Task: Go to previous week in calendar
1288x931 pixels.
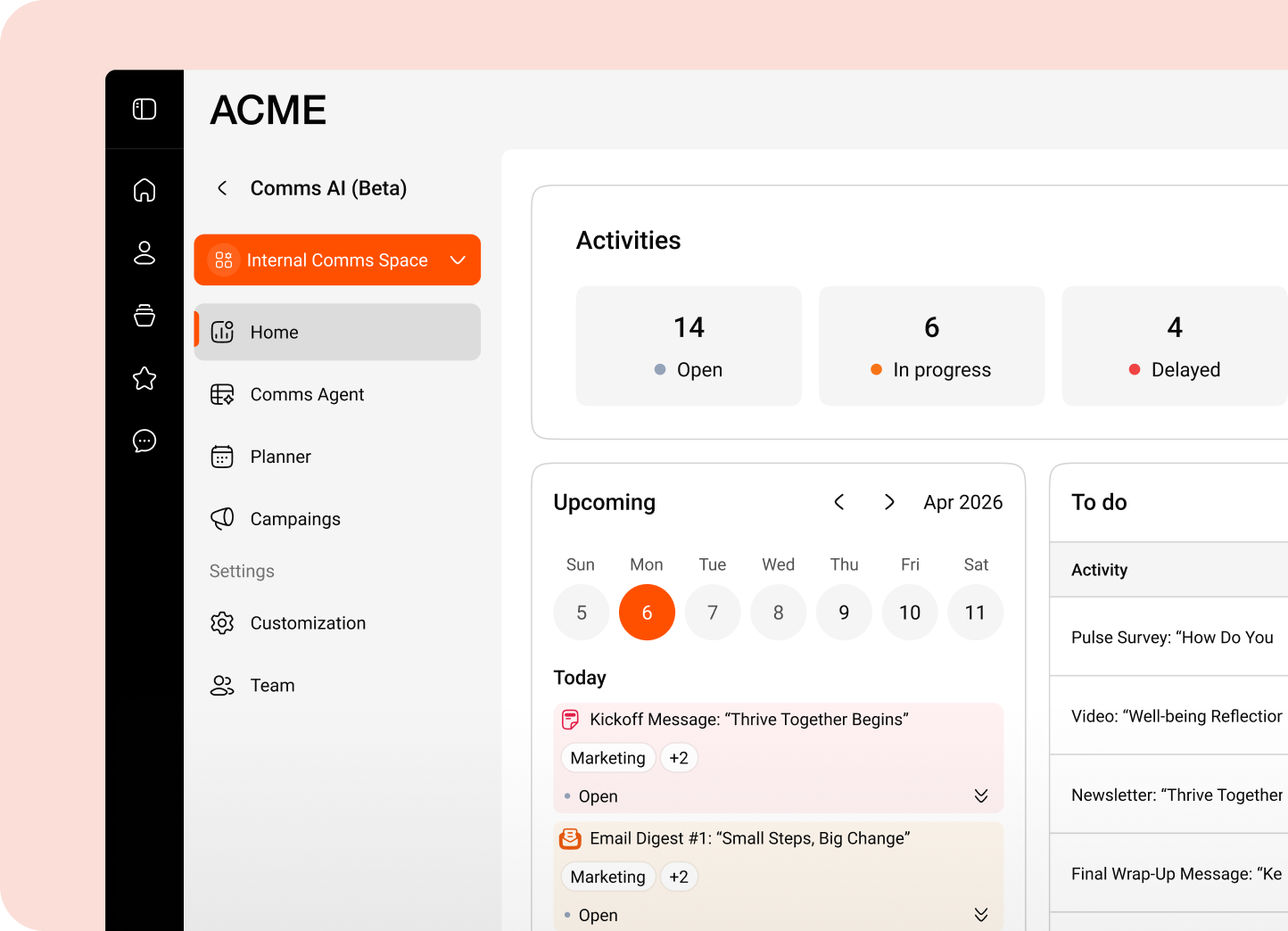Action: (838, 502)
